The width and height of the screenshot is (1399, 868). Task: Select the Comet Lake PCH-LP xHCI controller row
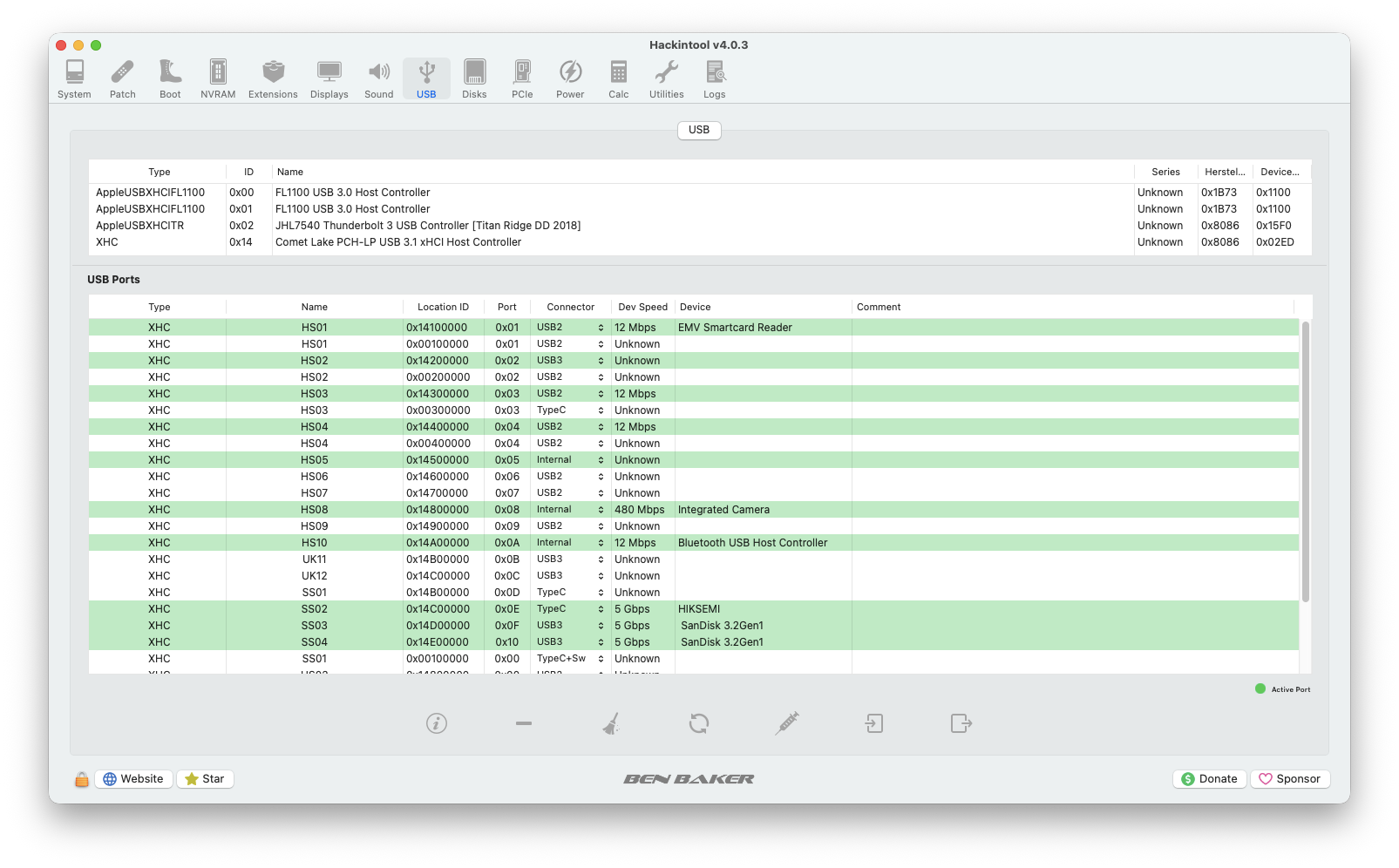(699, 242)
